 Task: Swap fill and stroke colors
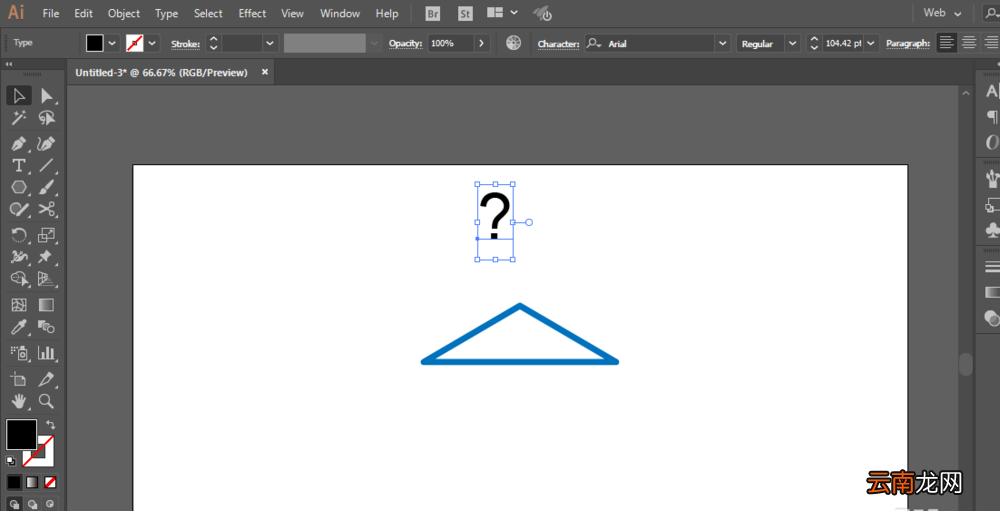pyautogui.click(x=50, y=424)
